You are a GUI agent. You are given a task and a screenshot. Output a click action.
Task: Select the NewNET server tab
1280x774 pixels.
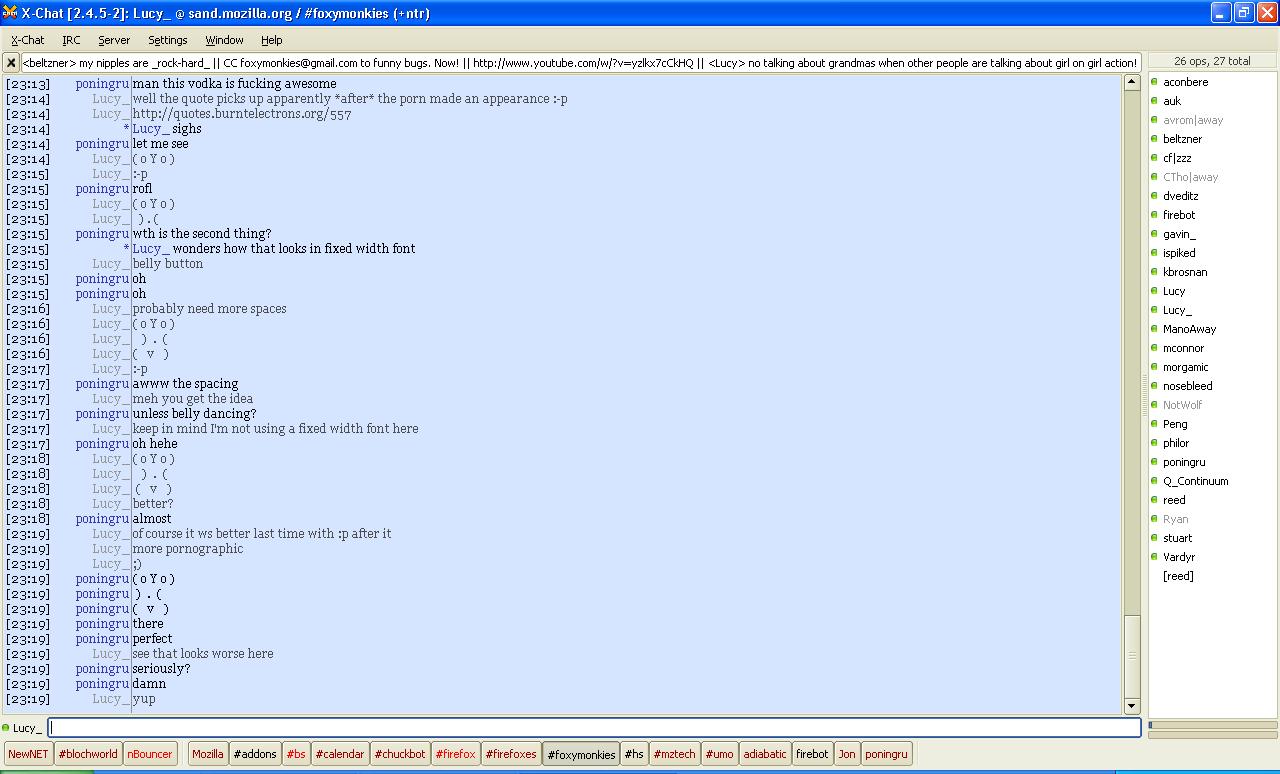click(28, 754)
